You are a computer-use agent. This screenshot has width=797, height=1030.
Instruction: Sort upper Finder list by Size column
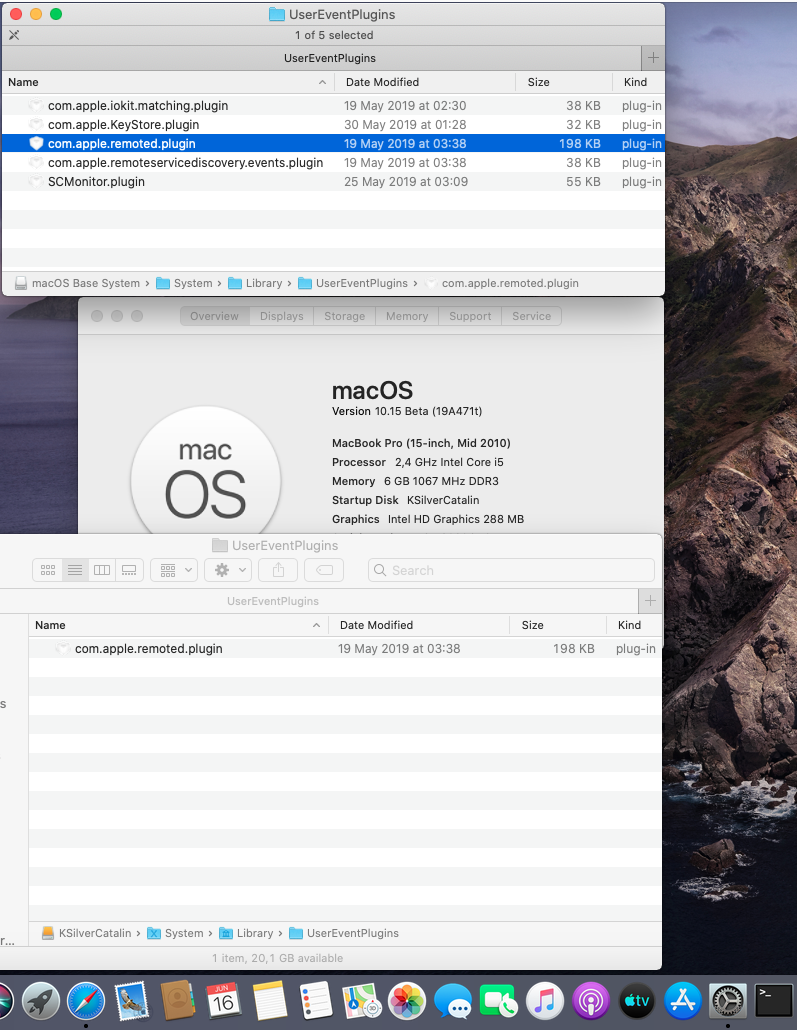[564, 82]
